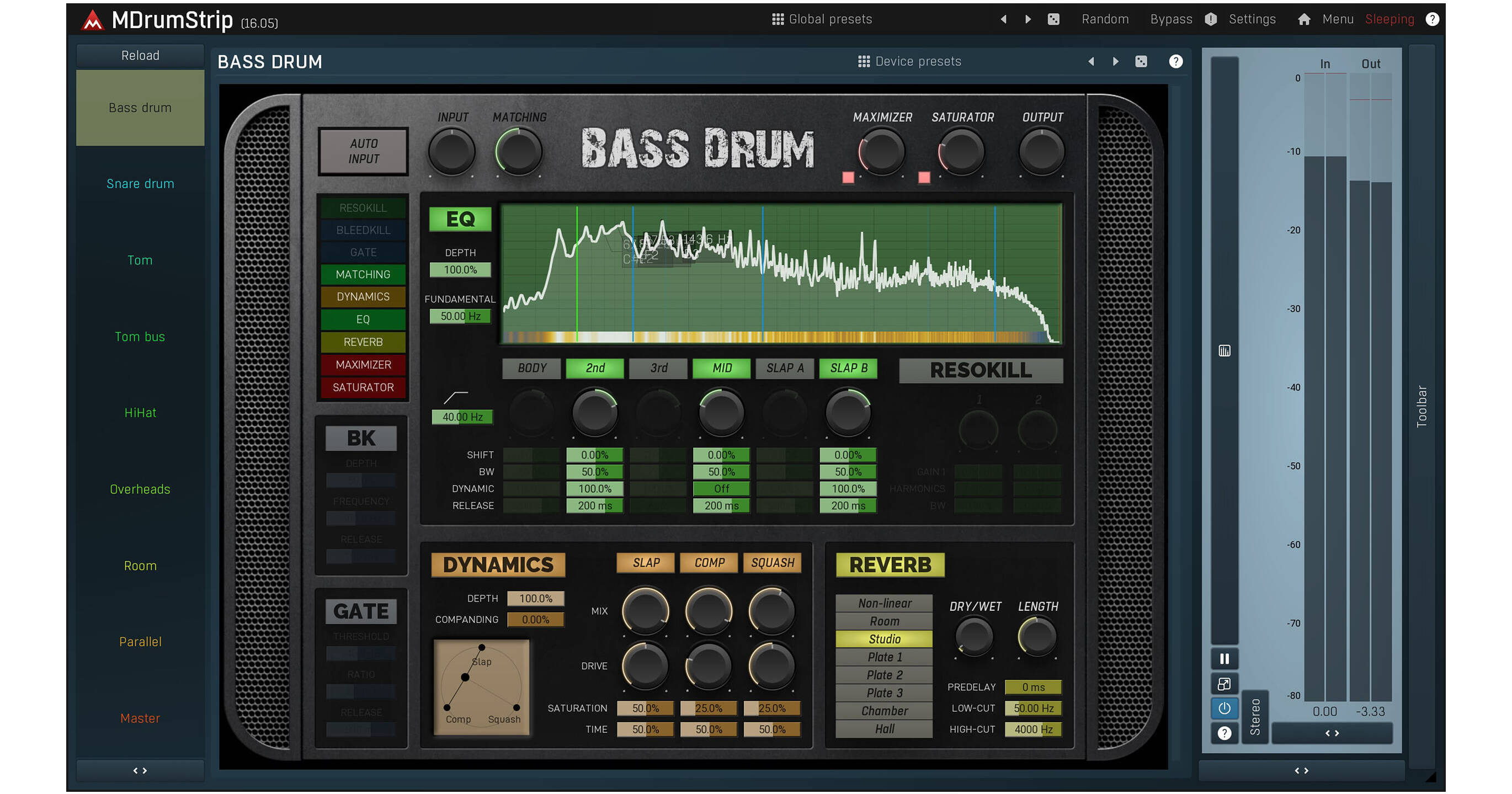Image resolution: width=1512 pixels, height=794 pixels.
Task: Click the EQ section header button
Action: click(460, 219)
